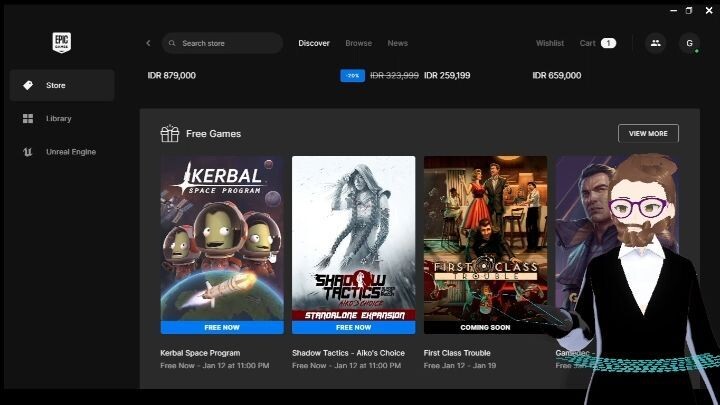Click COMING SOON banner on First Class Trouble
Viewport: 720px width, 405px height.
pos(485,327)
